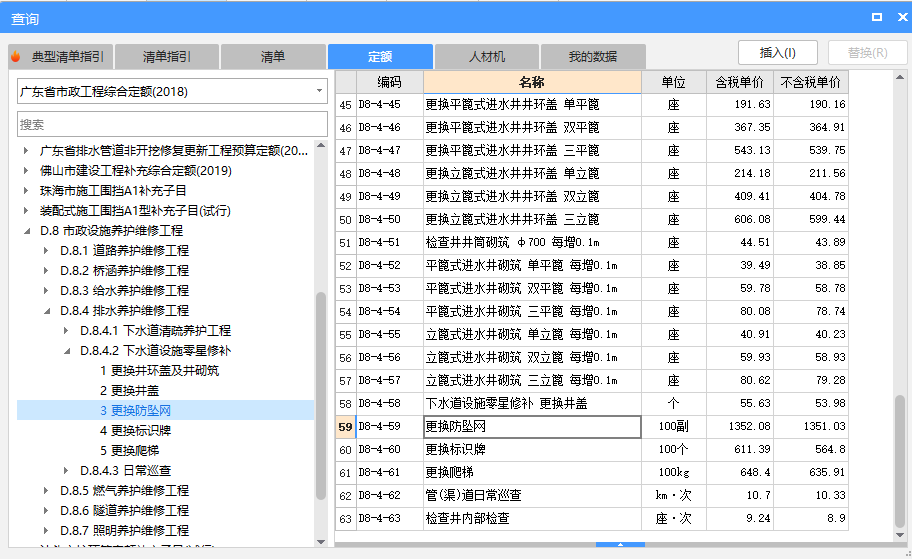Open the 人材机 tab
Image resolution: width=912 pixels, height=559 pixels.
[x=487, y=56]
